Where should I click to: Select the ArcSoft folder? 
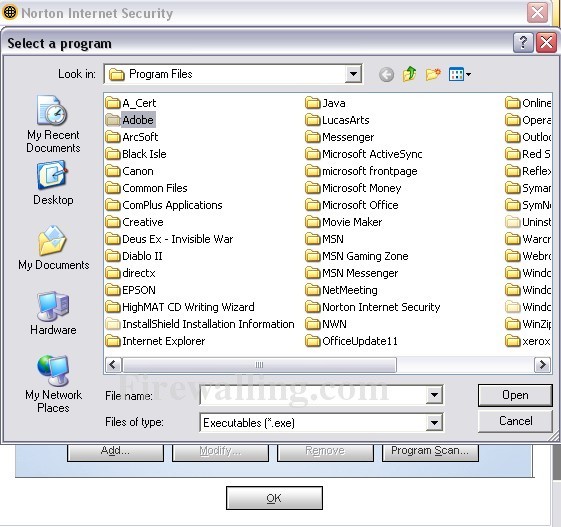click(132, 137)
